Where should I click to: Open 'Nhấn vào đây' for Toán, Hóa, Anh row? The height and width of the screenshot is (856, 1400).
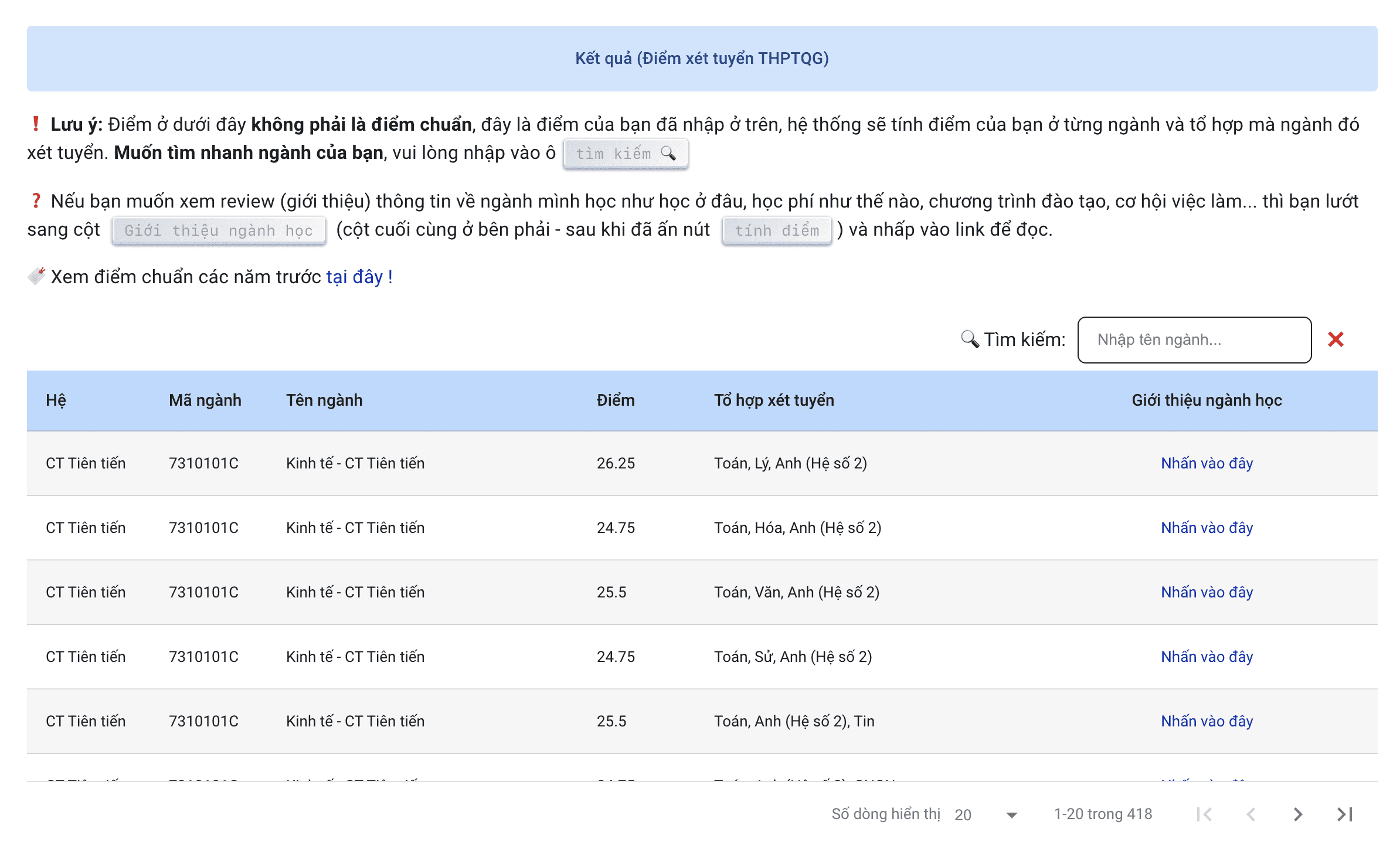tap(1207, 528)
